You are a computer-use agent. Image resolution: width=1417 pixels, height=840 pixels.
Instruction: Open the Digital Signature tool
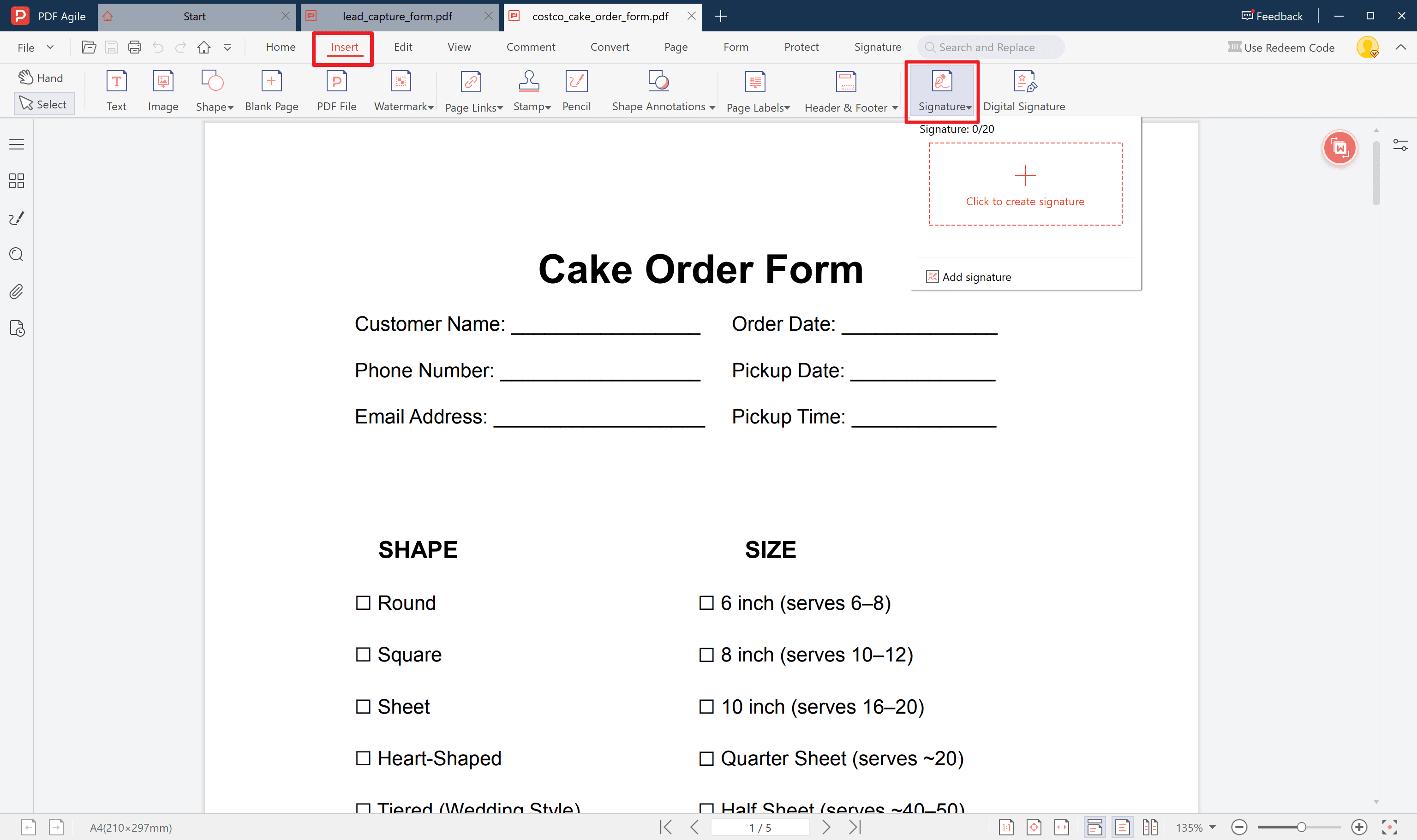1024,90
